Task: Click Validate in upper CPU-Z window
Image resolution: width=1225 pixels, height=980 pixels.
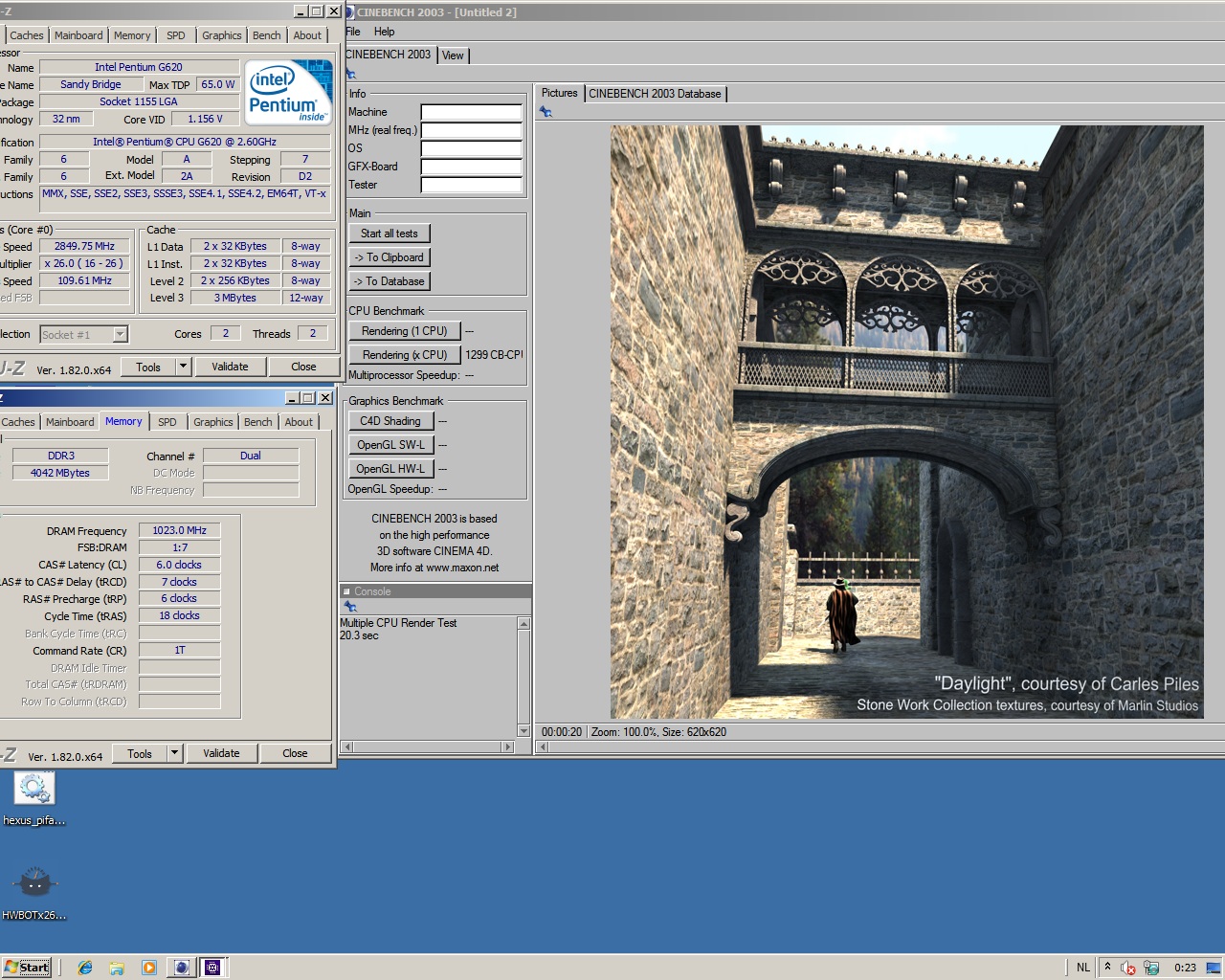Action: point(230,367)
